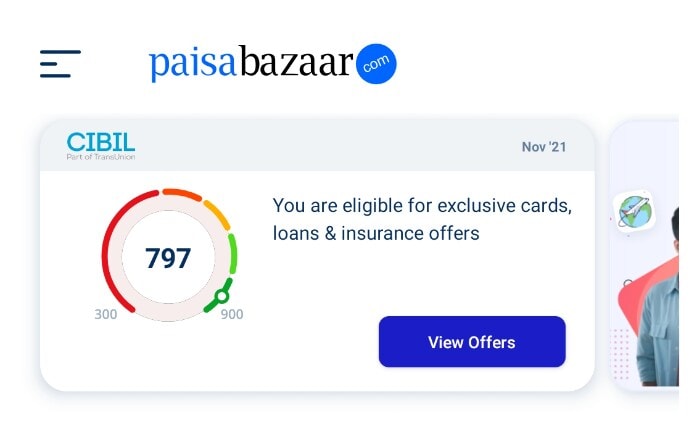Select the 797 credit score number
This screenshot has width=693, height=447.
pos(168,258)
